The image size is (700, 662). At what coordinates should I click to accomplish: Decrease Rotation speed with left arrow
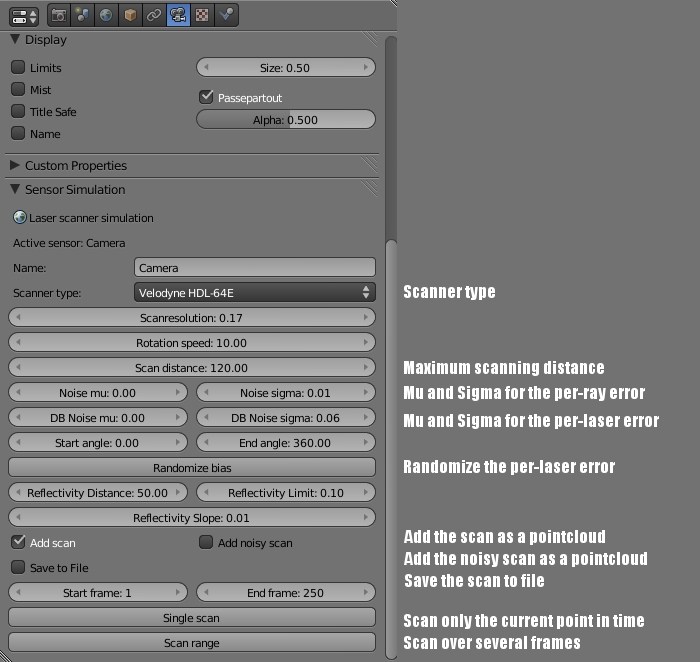click(x=18, y=342)
